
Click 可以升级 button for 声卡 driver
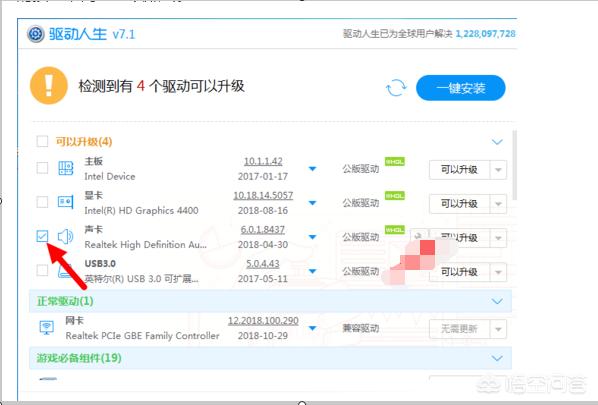[x=460, y=238]
